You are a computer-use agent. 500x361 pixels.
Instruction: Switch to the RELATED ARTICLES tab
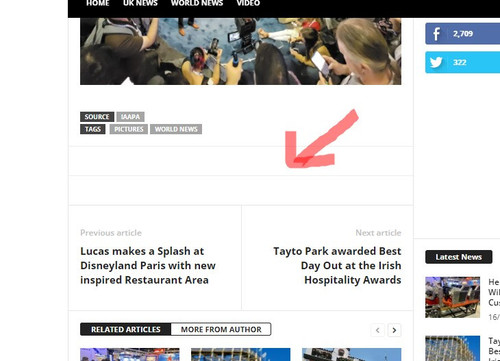click(126, 329)
